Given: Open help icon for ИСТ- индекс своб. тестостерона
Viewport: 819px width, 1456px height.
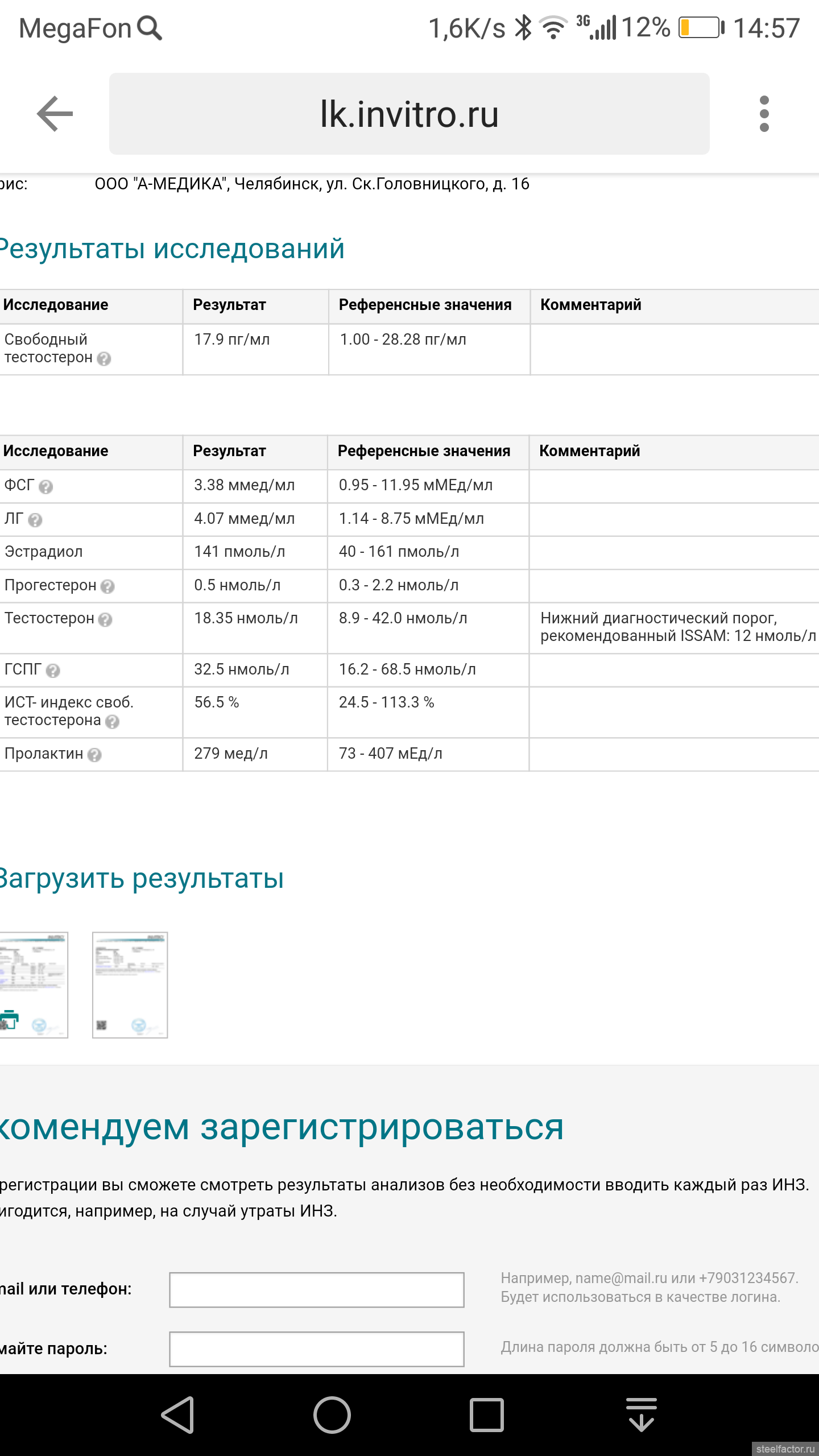Looking at the screenshot, I should (x=112, y=721).
